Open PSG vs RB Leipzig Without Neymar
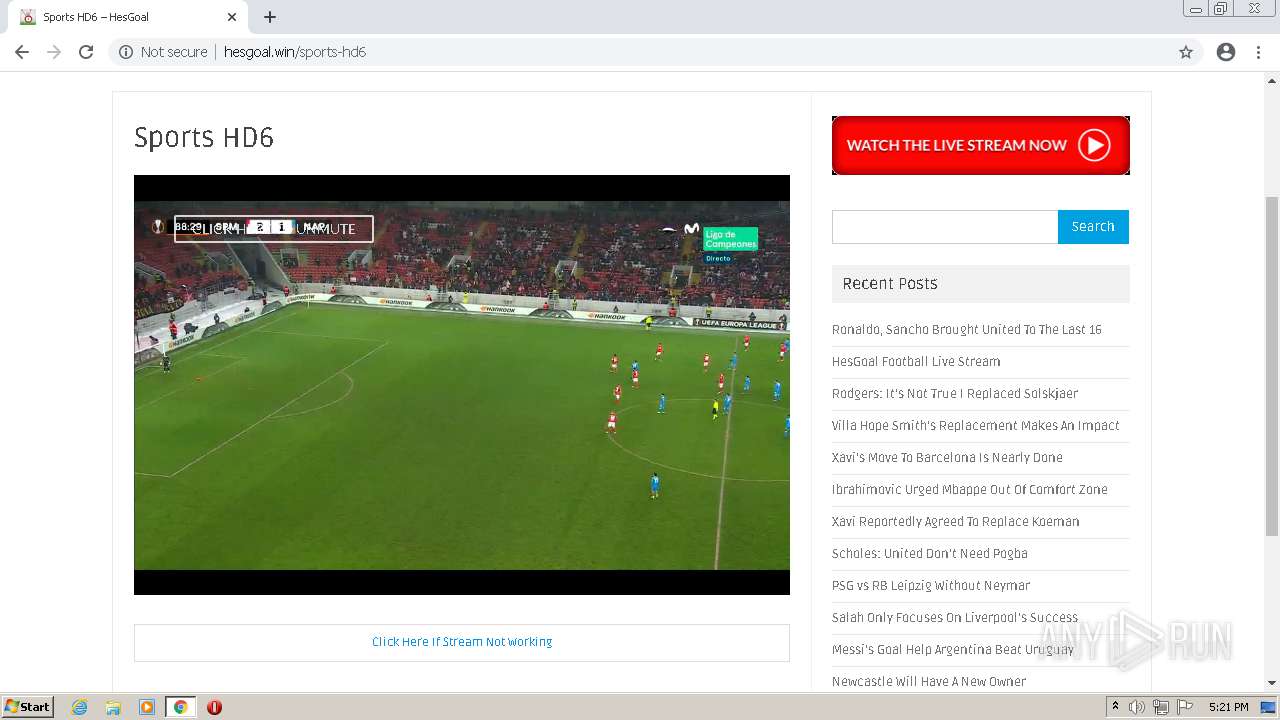The width and height of the screenshot is (1280, 720). coord(931,585)
